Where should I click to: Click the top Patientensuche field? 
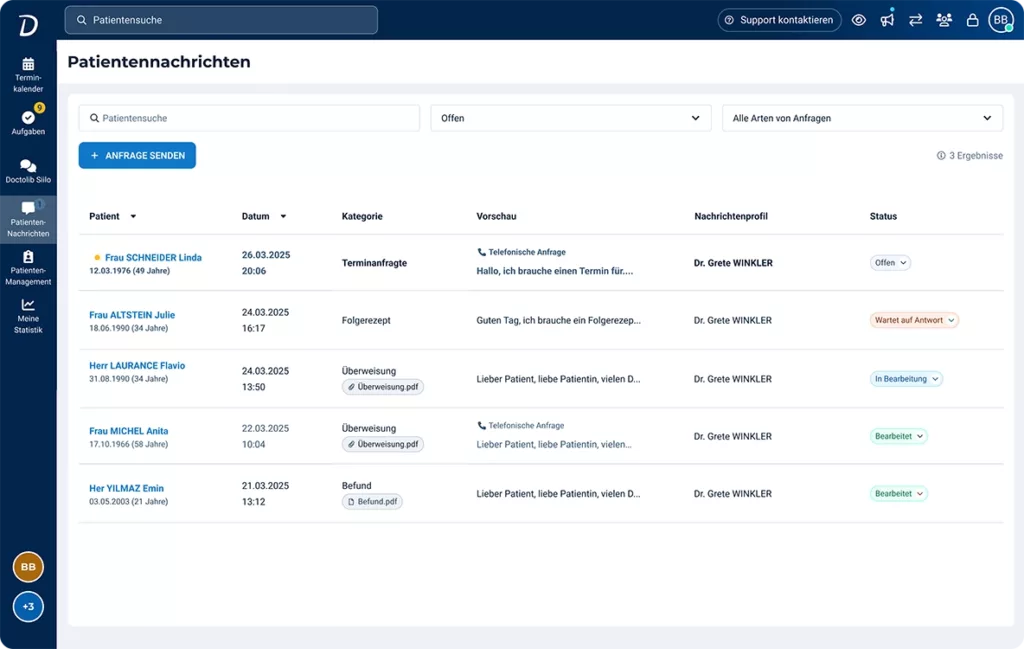pos(221,20)
